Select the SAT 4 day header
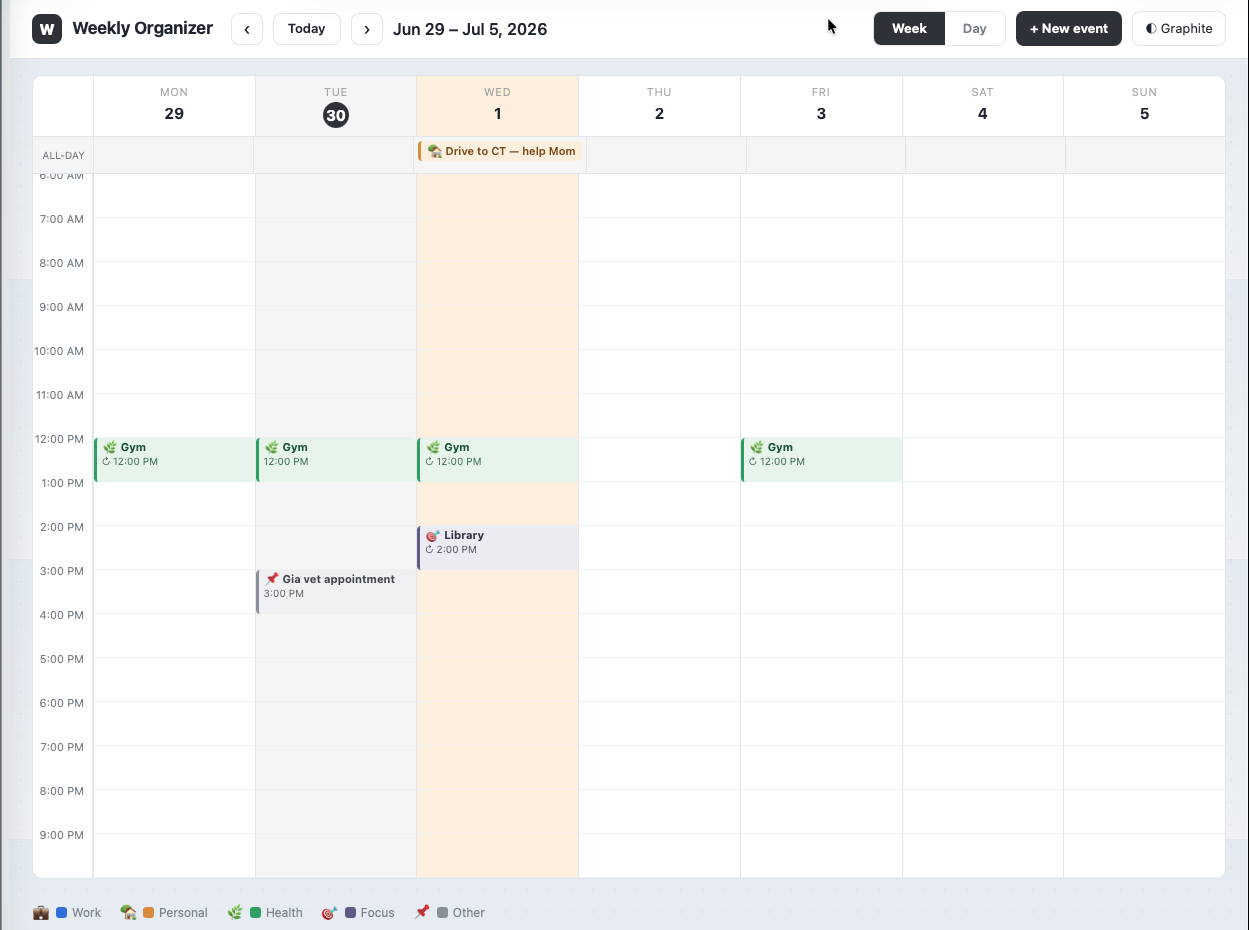The width and height of the screenshot is (1249, 930). (x=983, y=105)
